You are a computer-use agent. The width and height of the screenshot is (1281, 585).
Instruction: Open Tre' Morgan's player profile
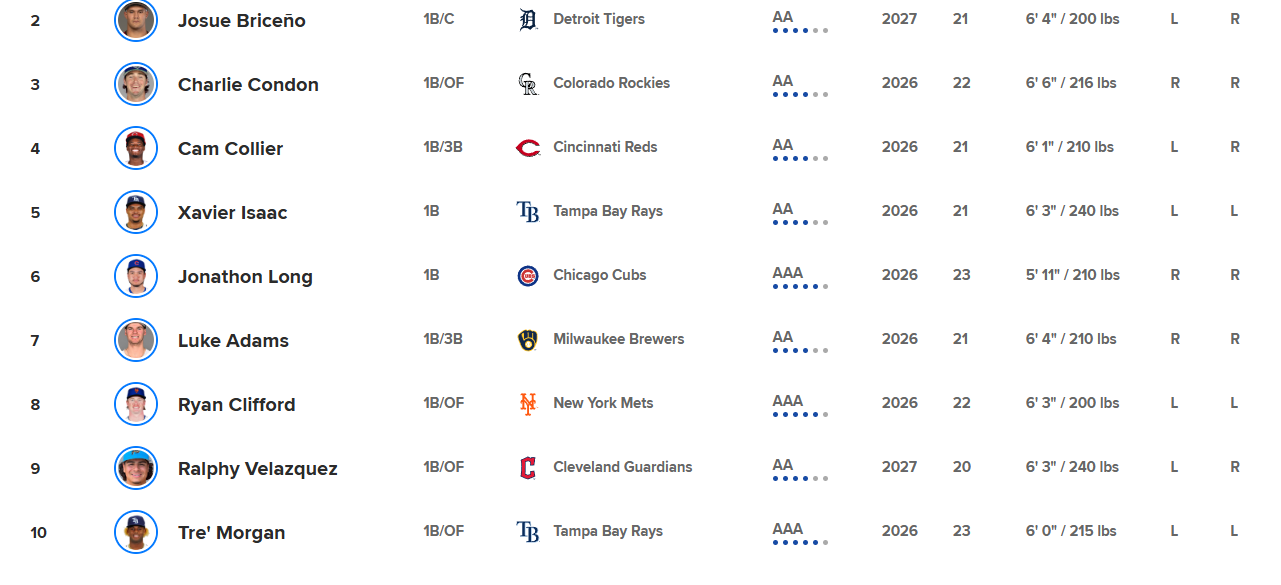[x=231, y=533]
